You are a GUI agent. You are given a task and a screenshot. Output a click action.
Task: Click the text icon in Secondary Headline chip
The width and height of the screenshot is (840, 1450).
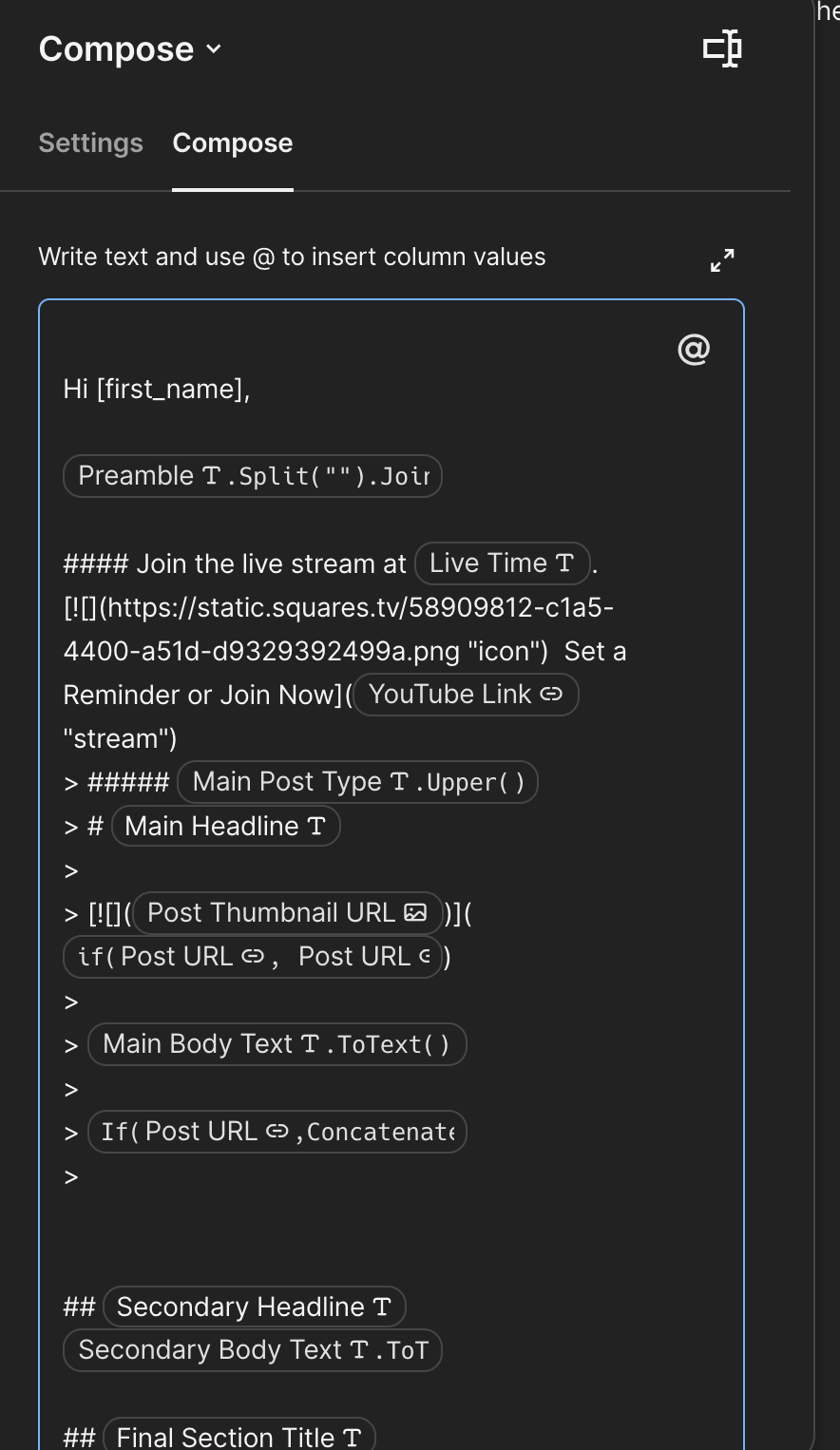[x=382, y=1307]
